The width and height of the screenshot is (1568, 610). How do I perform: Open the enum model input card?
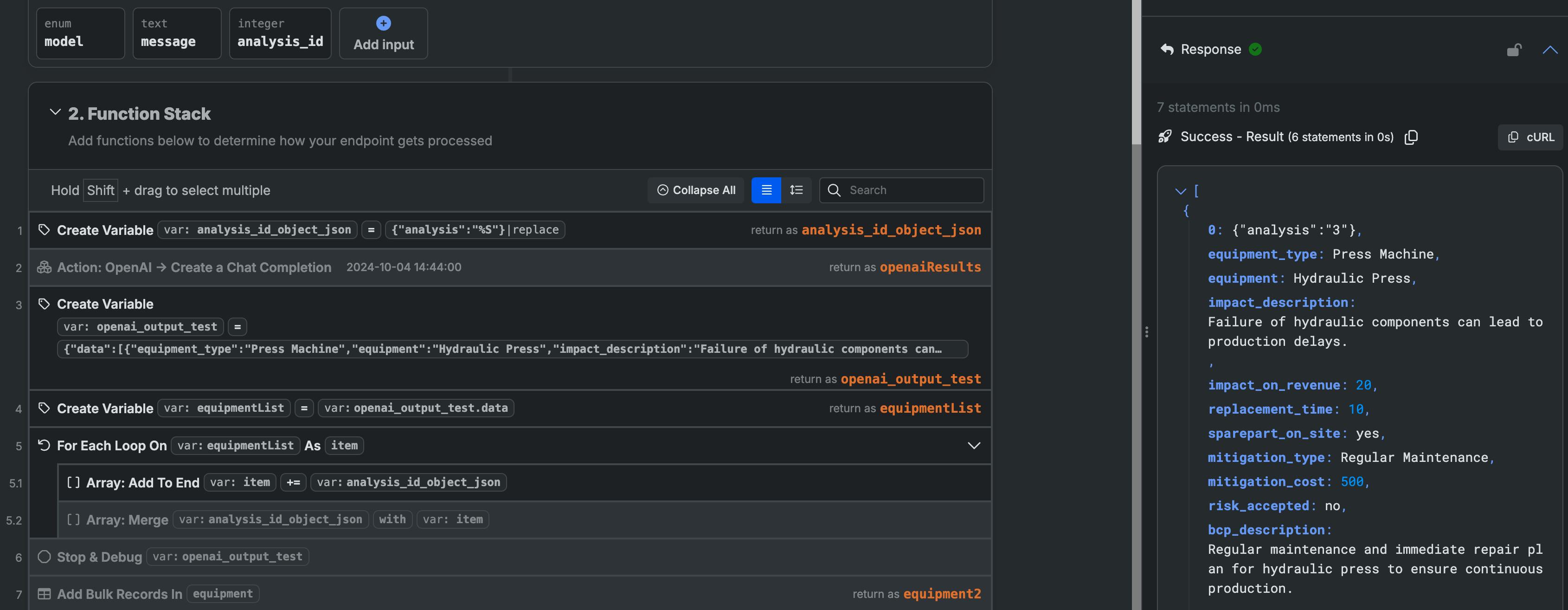pos(80,33)
